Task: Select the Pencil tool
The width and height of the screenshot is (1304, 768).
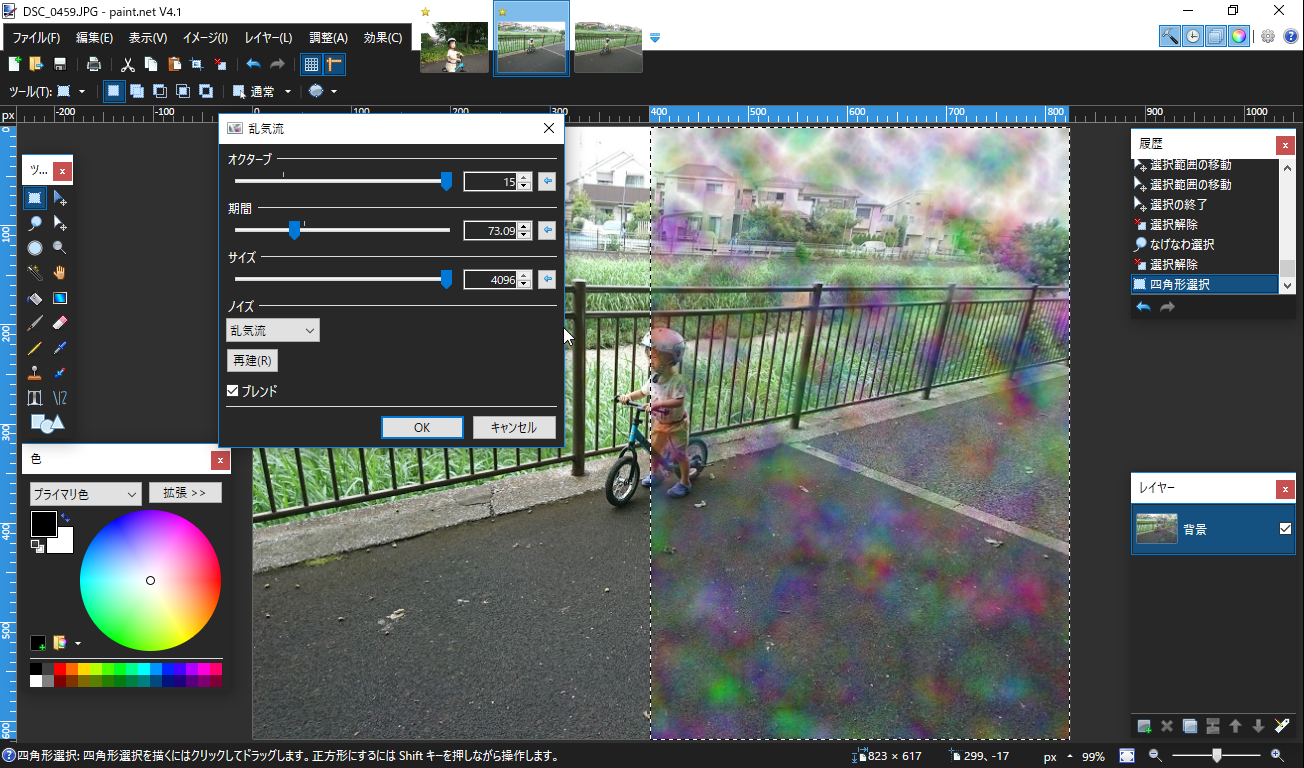Action: (35, 348)
